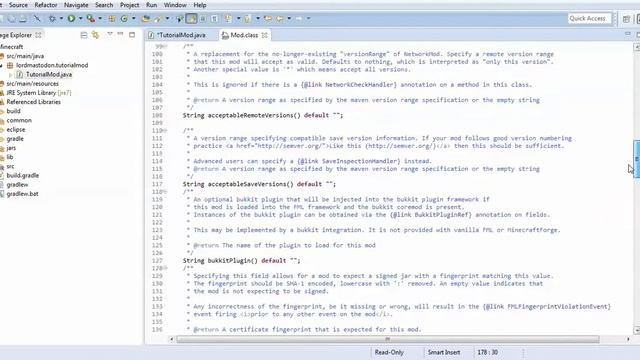Collapse the lordmastodon.tutorialmod package node
Image resolution: width=640 pixels, height=360 pixels.
point(2,65)
